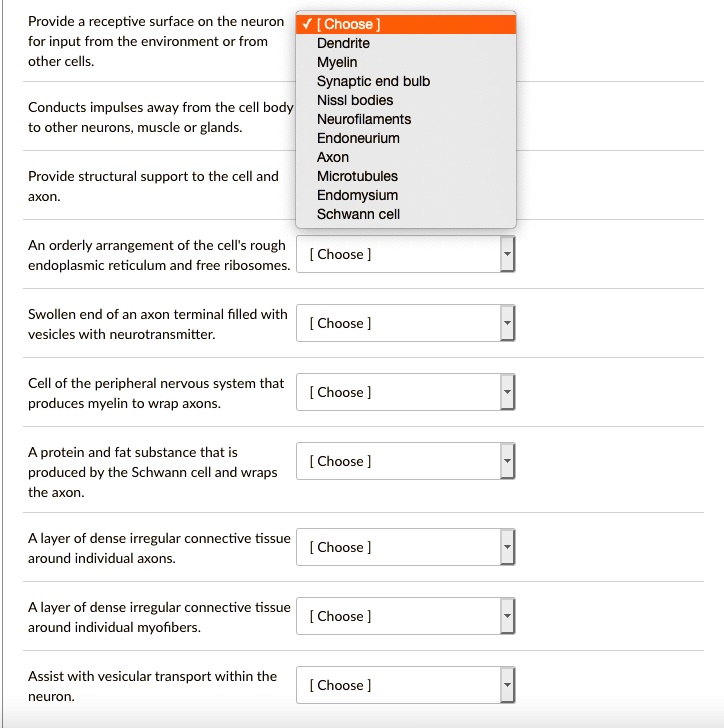Select Dendrite from the open dropdown list
Screen dimensions: 724x728
pos(343,43)
